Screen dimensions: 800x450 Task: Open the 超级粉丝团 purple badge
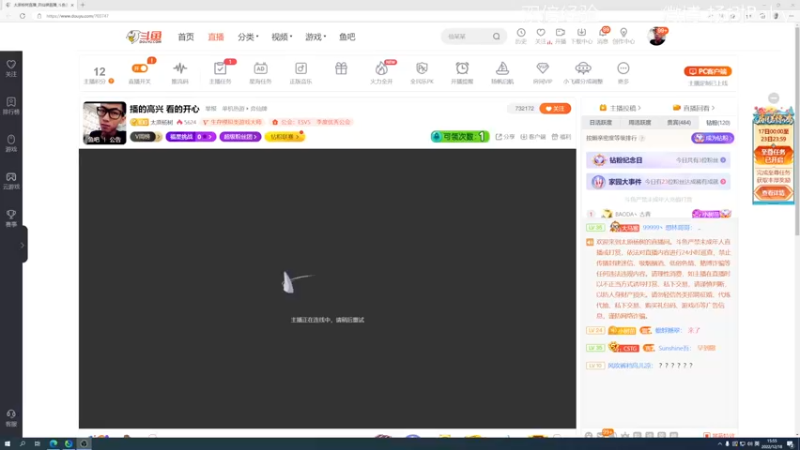click(x=240, y=137)
